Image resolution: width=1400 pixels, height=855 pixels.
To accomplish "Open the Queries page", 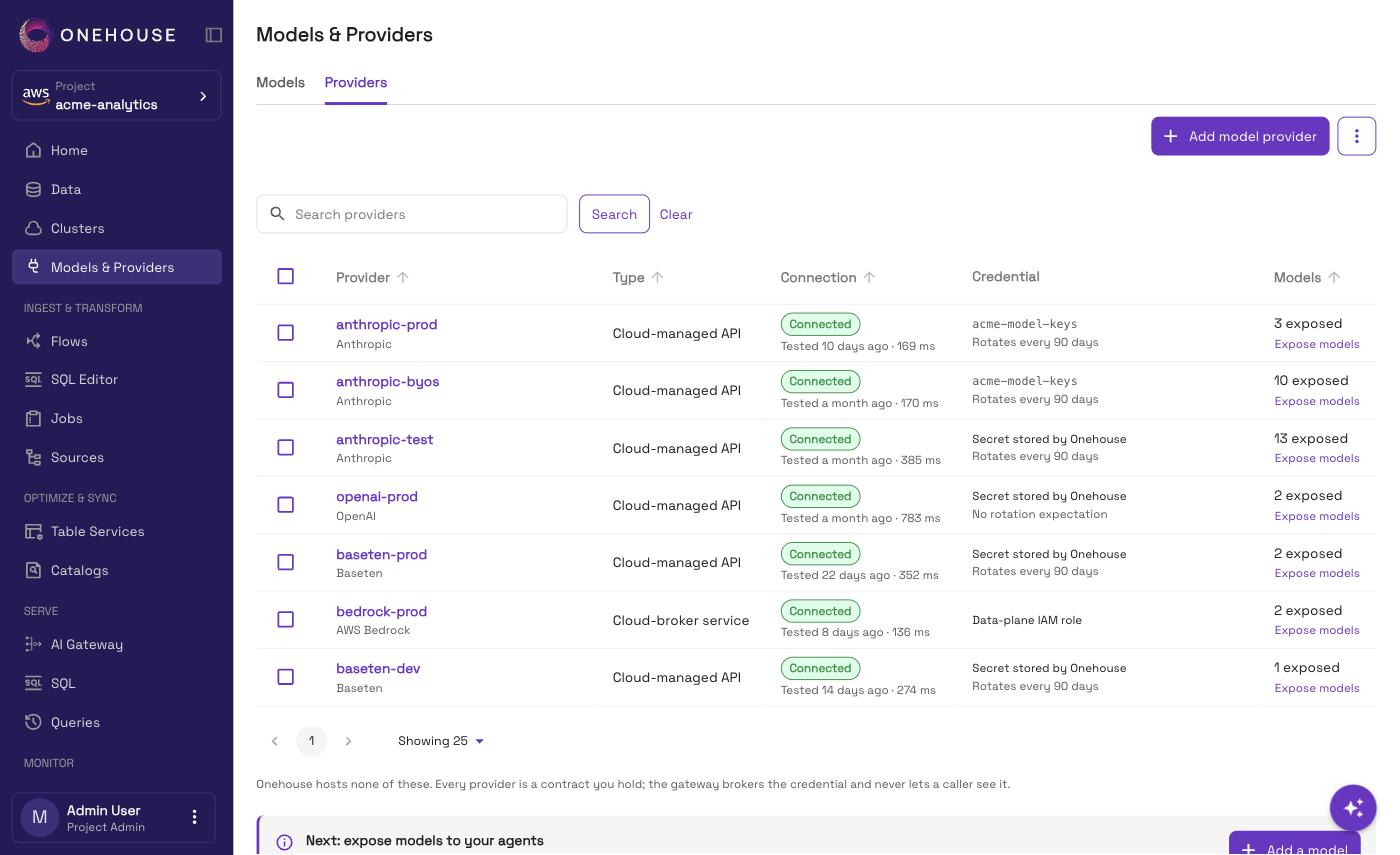I will pyautogui.click(x=117, y=722).
